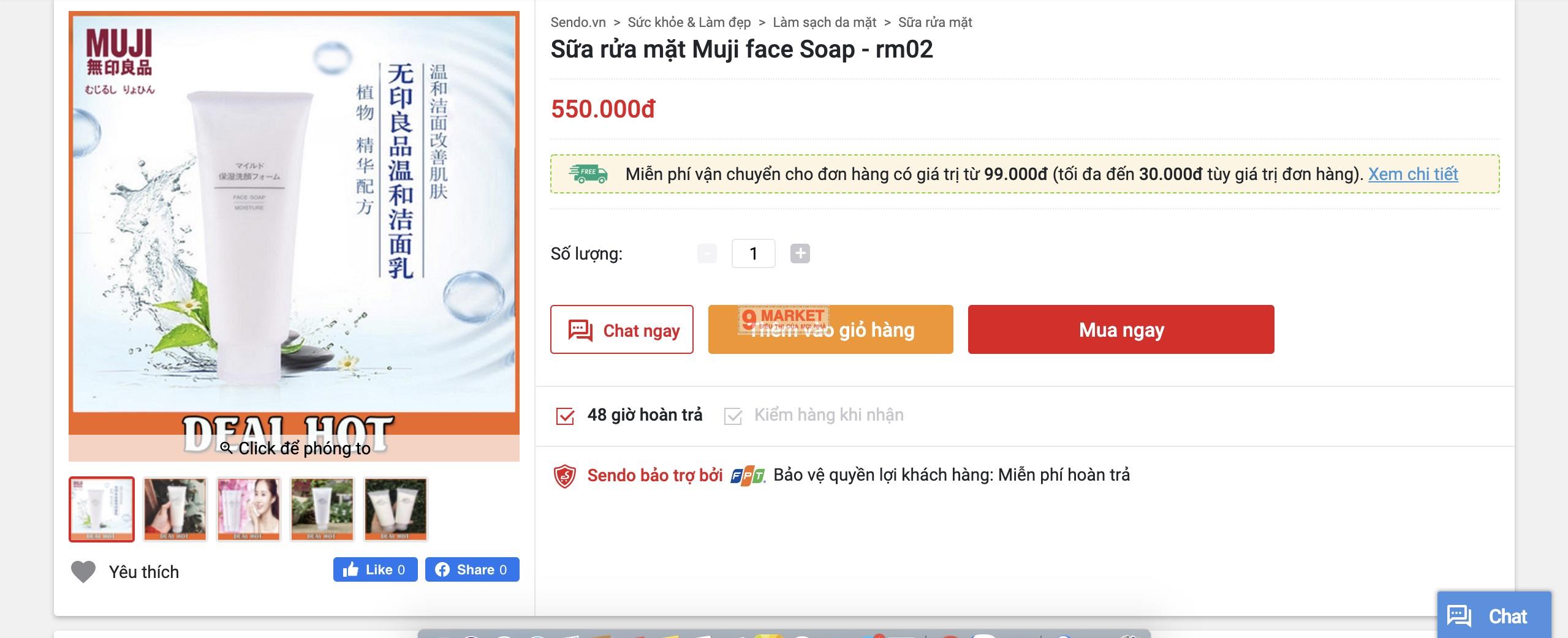The image size is (1568, 638).
Task: Click the heart icon next to Yêu thích
Action: [83, 572]
